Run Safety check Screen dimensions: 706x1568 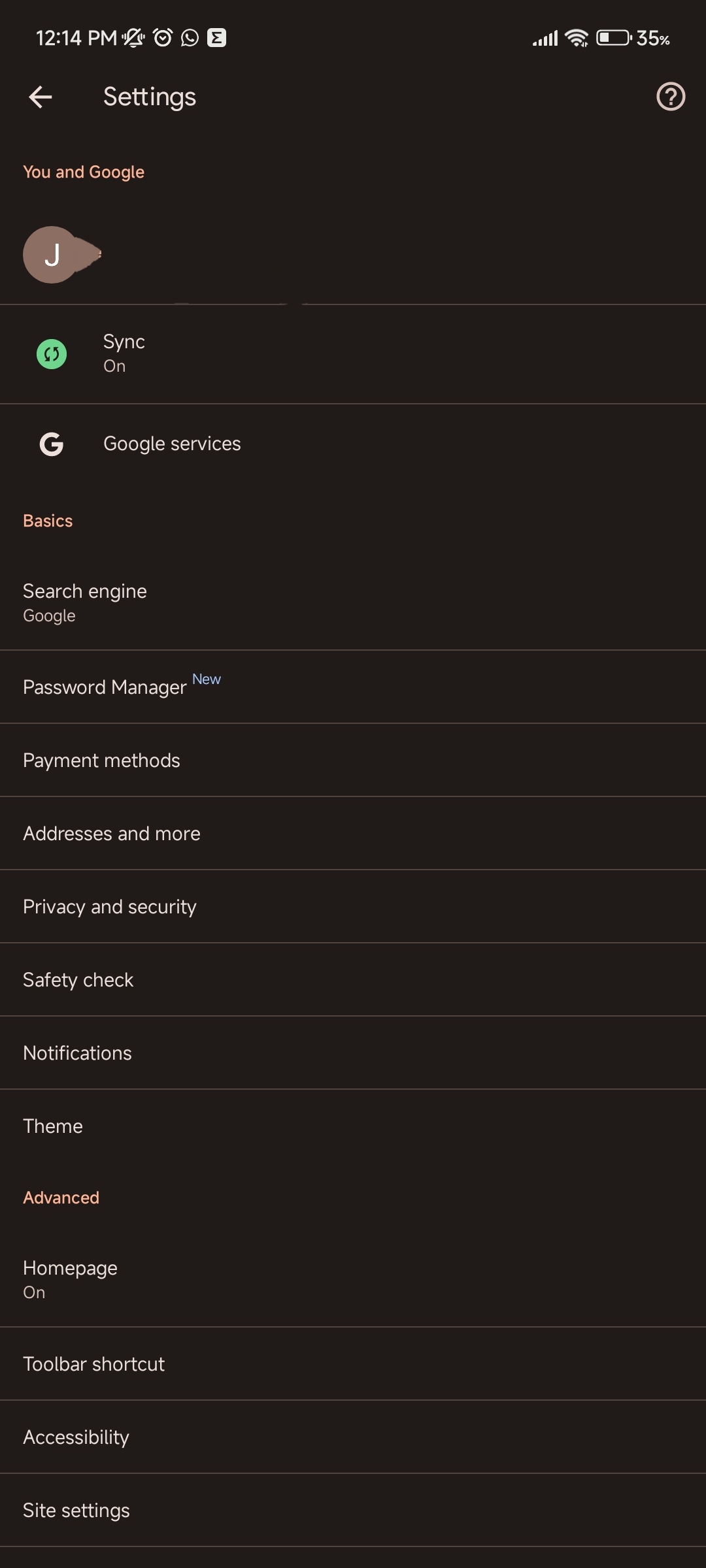pos(78,980)
